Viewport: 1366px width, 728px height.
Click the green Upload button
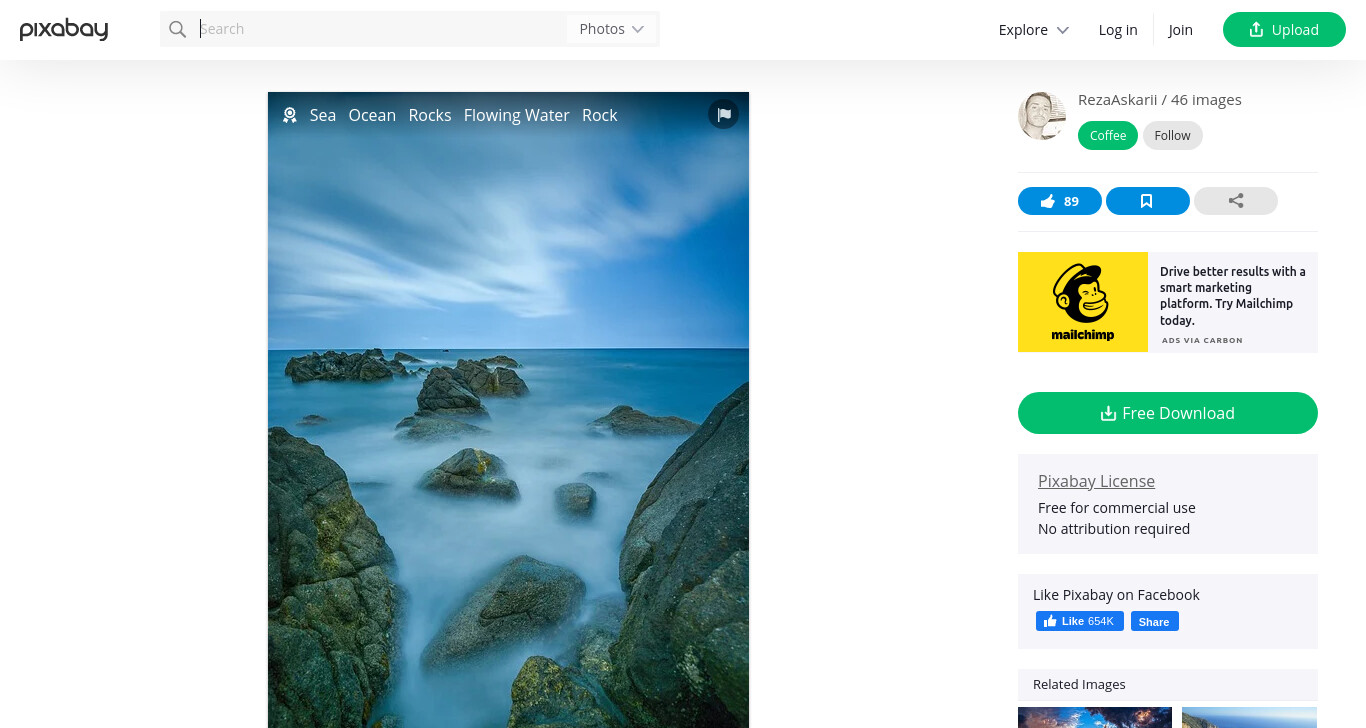tap(1284, 29)
